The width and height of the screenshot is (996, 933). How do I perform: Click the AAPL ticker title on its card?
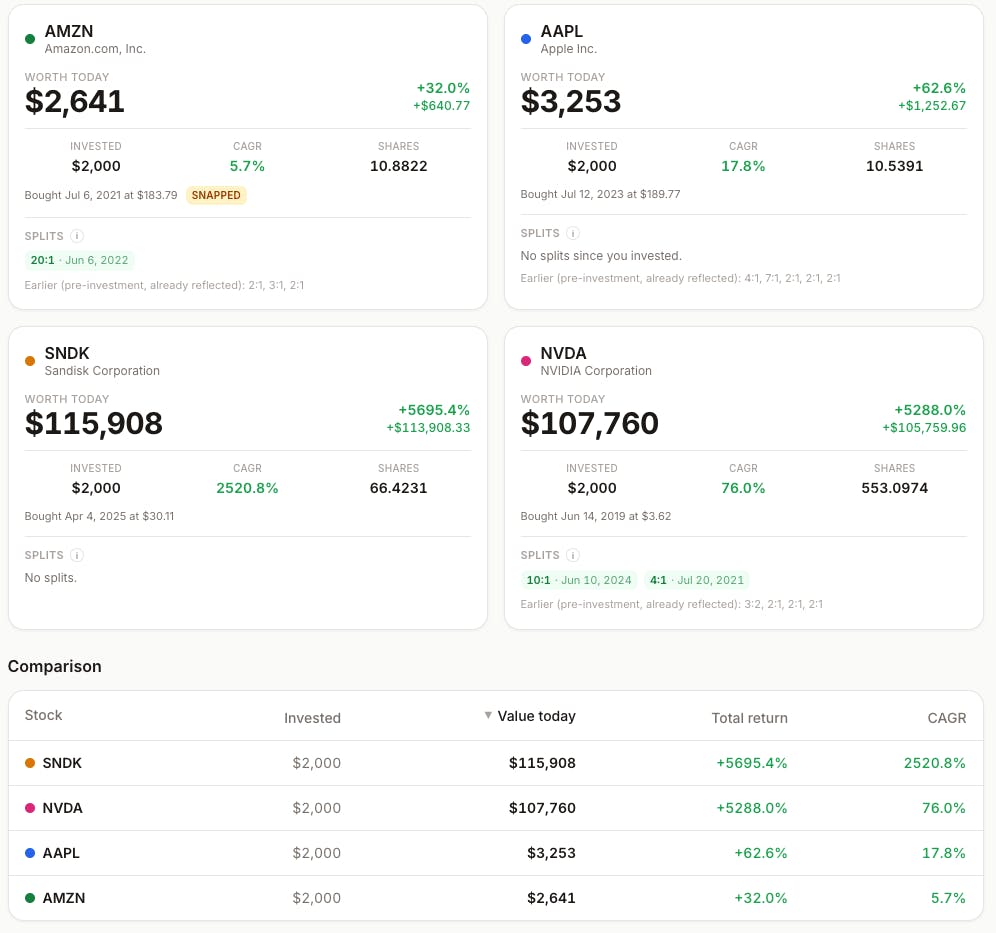coord(562,31)
